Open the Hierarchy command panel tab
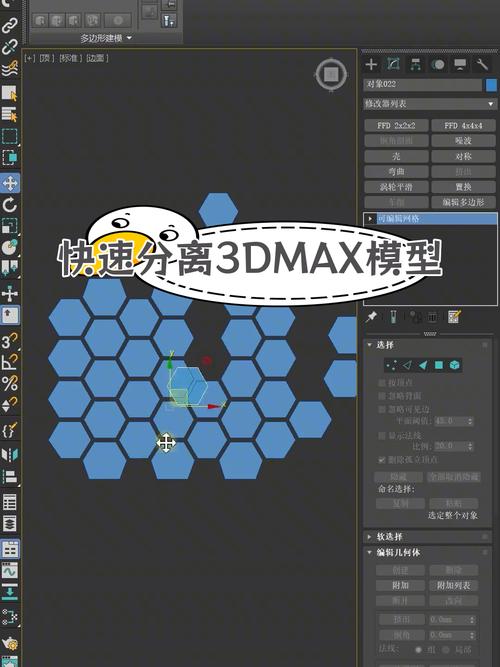500x667 pixels. (415, 64)
